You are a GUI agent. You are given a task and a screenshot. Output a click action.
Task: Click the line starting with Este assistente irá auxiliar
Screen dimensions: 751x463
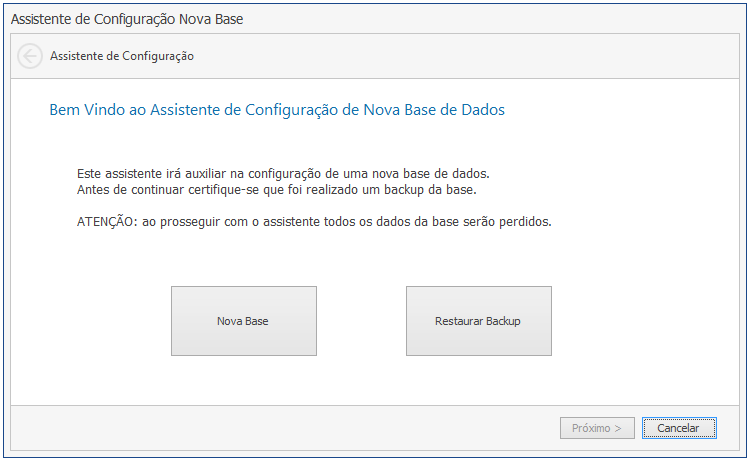coord(283,173)
